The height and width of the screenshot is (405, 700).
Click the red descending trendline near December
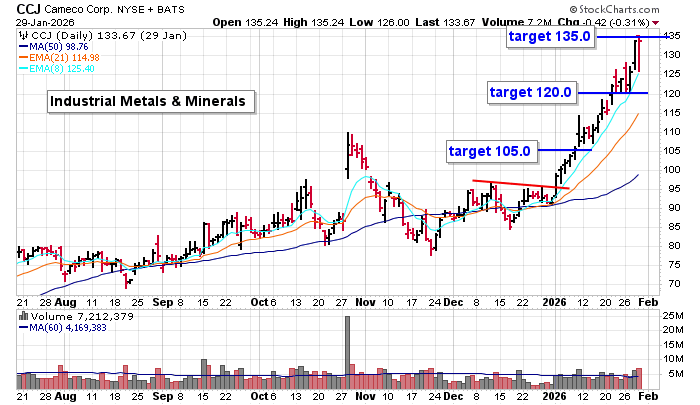point(520,184)
